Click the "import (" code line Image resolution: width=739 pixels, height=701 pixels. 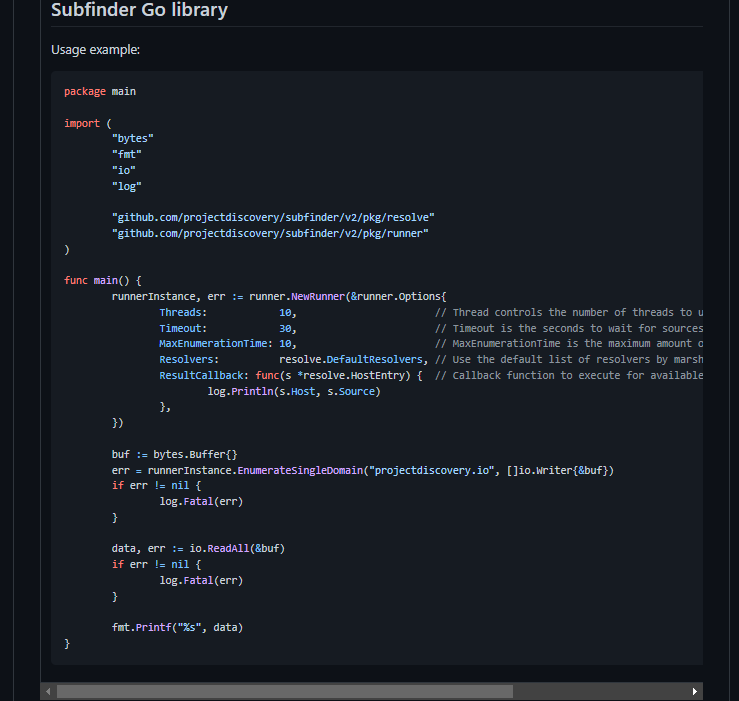(88, 124)
